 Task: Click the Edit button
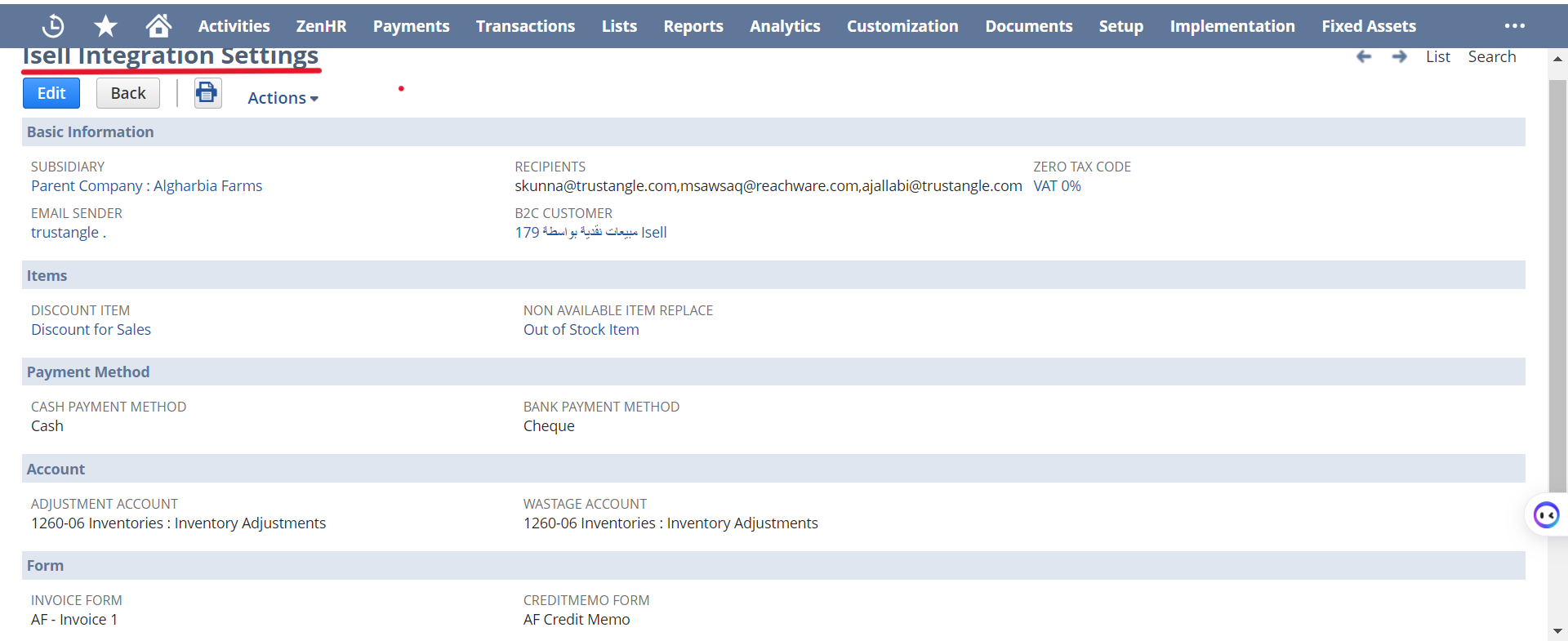[51, 93]
